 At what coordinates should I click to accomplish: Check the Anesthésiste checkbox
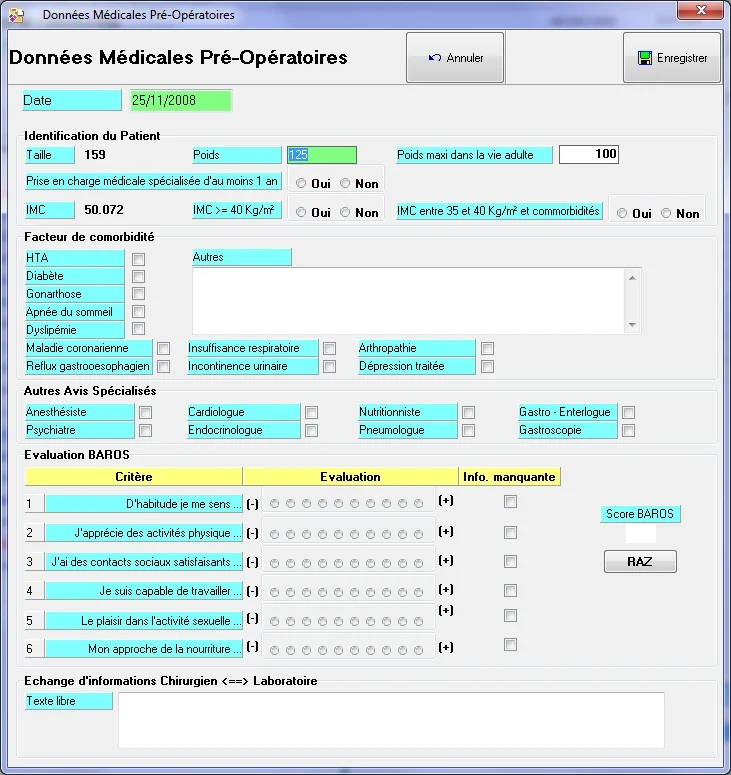coord(145,412)
